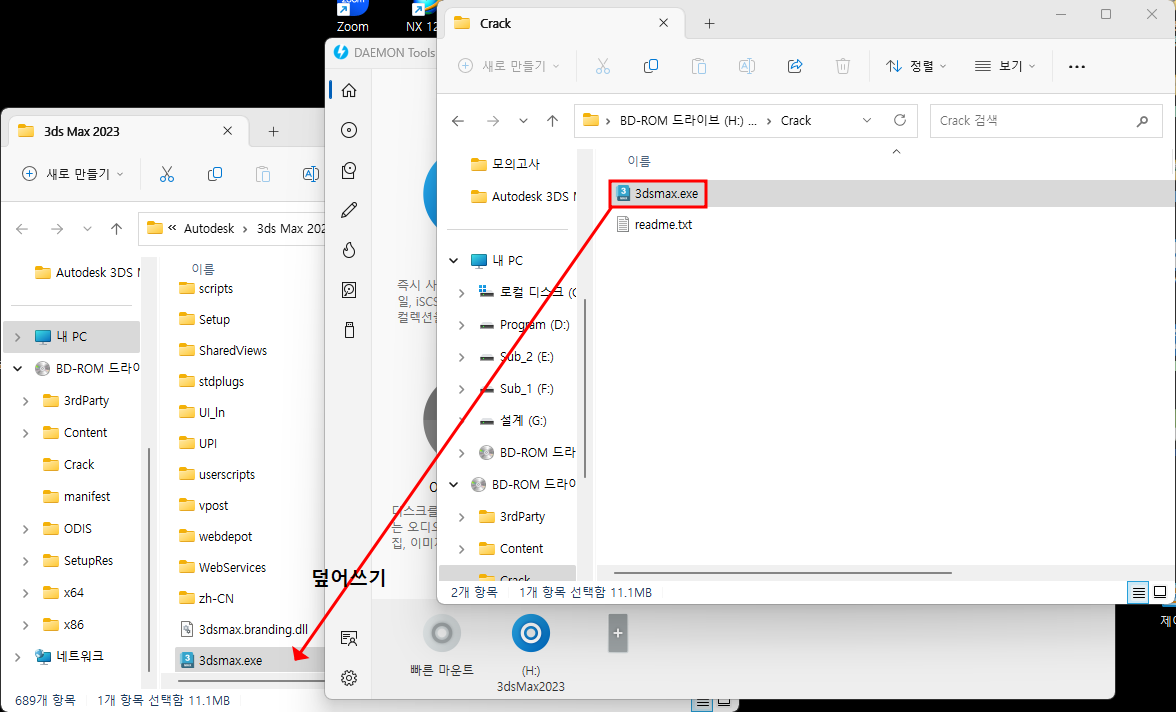Select the 3ds Max 2023 window tab
Screen dimensions: 1176x712
pyautogui.click(x=128, y=131)
